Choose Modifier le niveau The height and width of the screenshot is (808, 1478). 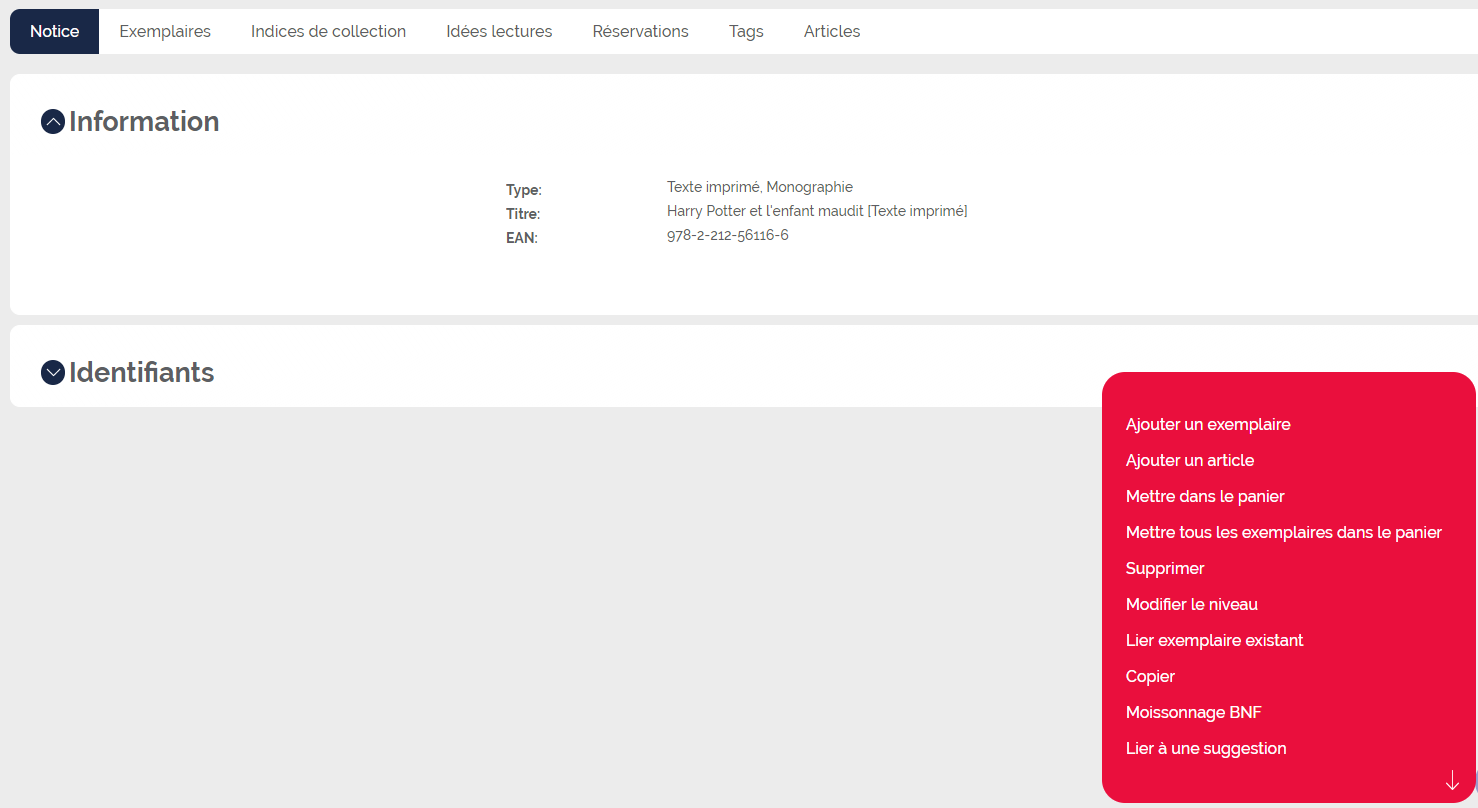click(1192, 604)
